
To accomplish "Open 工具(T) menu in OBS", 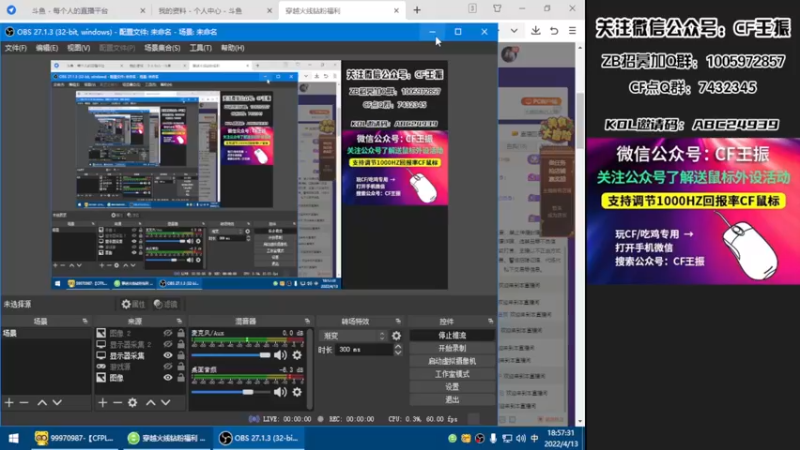I will click(201, 48).
